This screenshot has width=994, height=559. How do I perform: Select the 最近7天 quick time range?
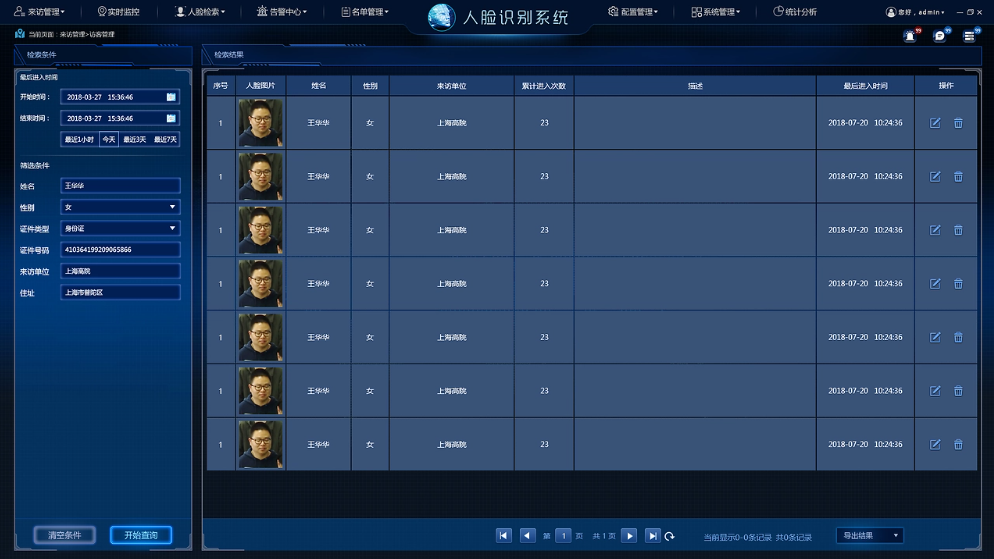coord(165,140)
